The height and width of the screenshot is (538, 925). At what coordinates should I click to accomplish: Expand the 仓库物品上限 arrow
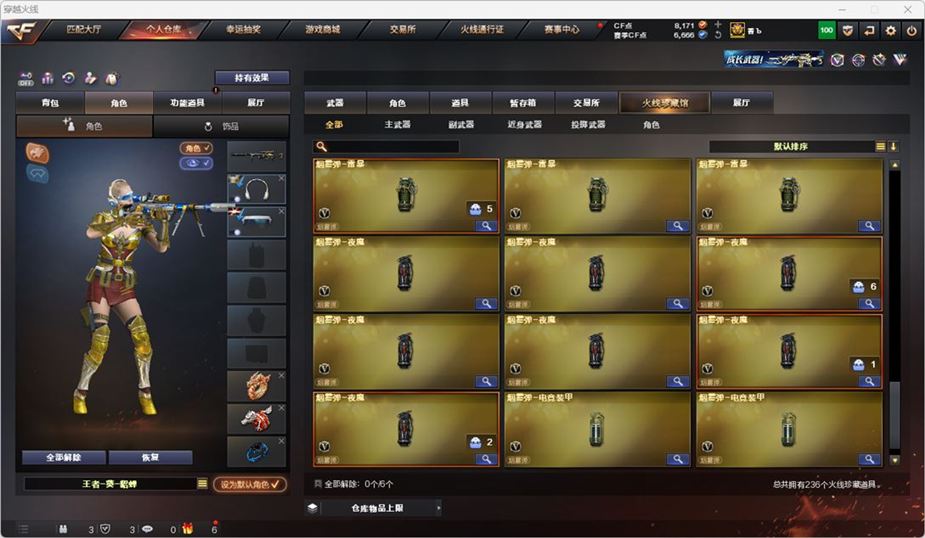coord(438,508)
